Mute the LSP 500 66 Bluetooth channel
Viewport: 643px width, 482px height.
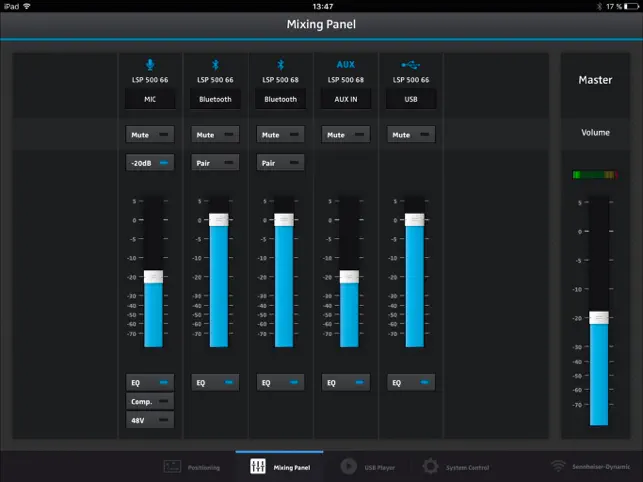pyautogui.click(x=215, y=135)
